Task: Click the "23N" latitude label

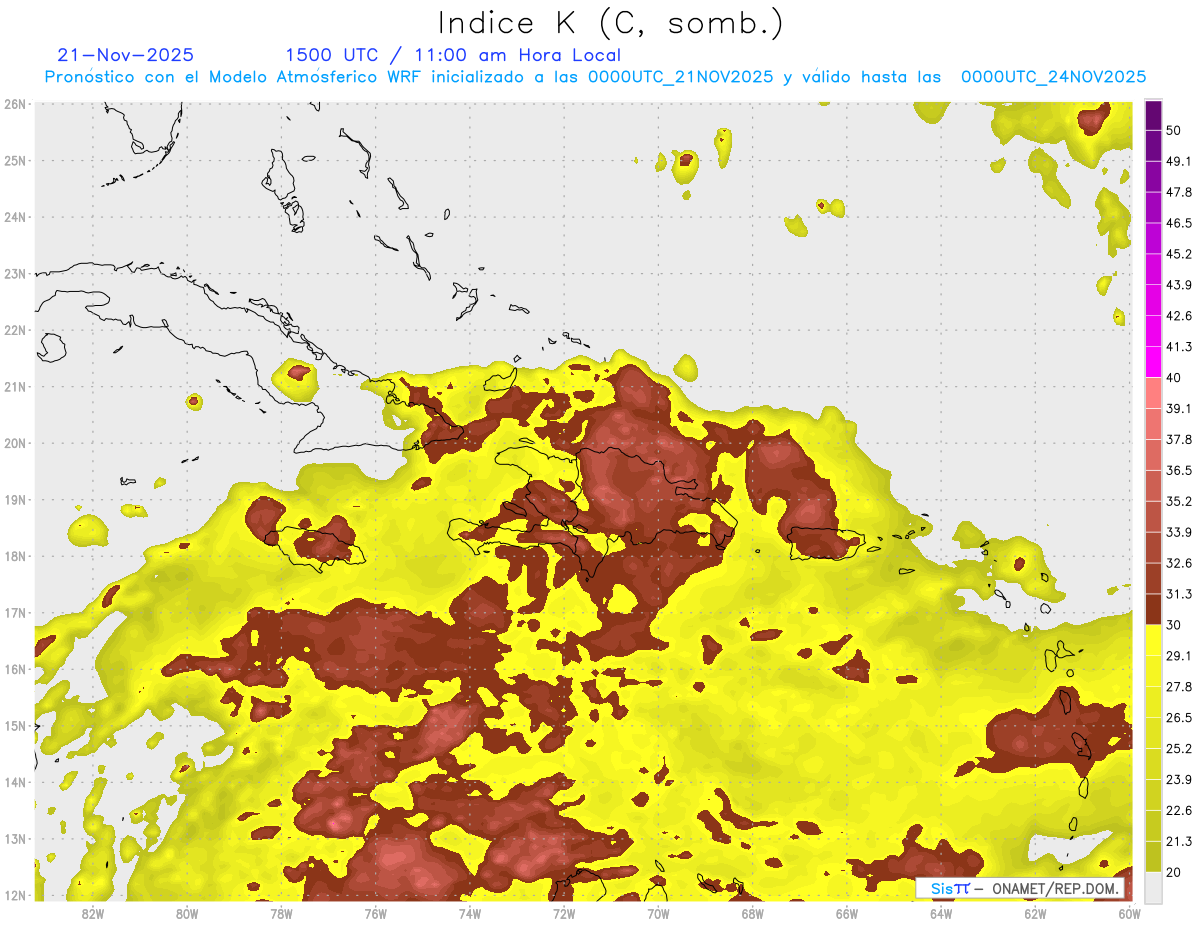Action: click(17, 274)
